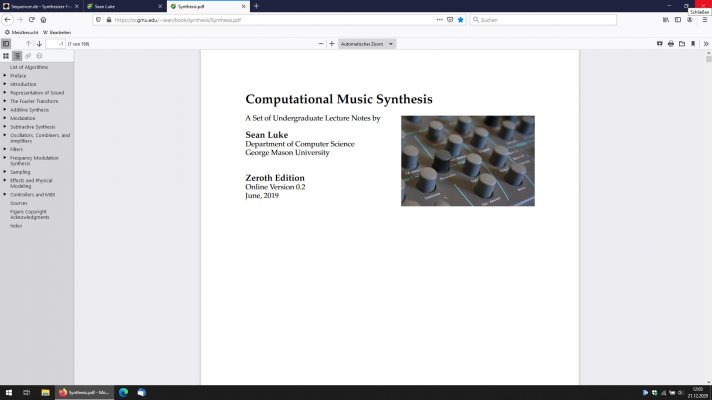Open Effects and Physical Modeling entry
Image resolution: width=712 pixels, height=400 pixels.
pyautogui.click(x=31, y=183)
